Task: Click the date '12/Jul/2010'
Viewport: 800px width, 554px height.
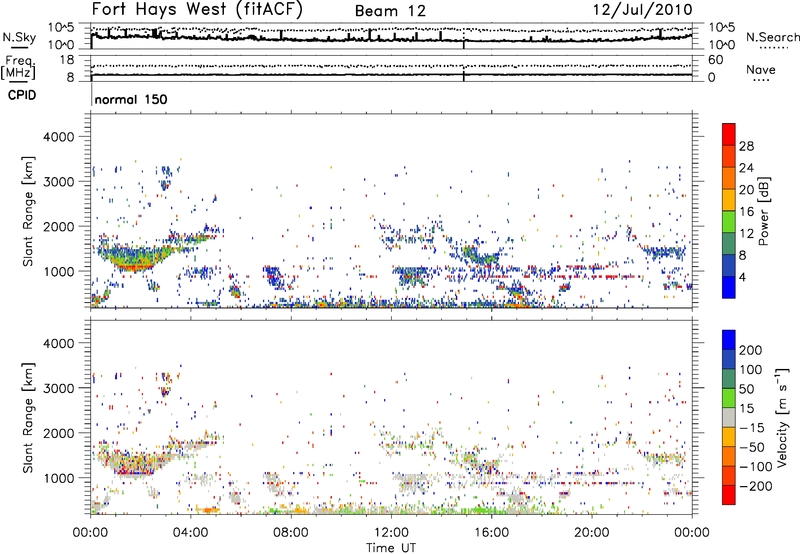Action: tap(643, 9)
